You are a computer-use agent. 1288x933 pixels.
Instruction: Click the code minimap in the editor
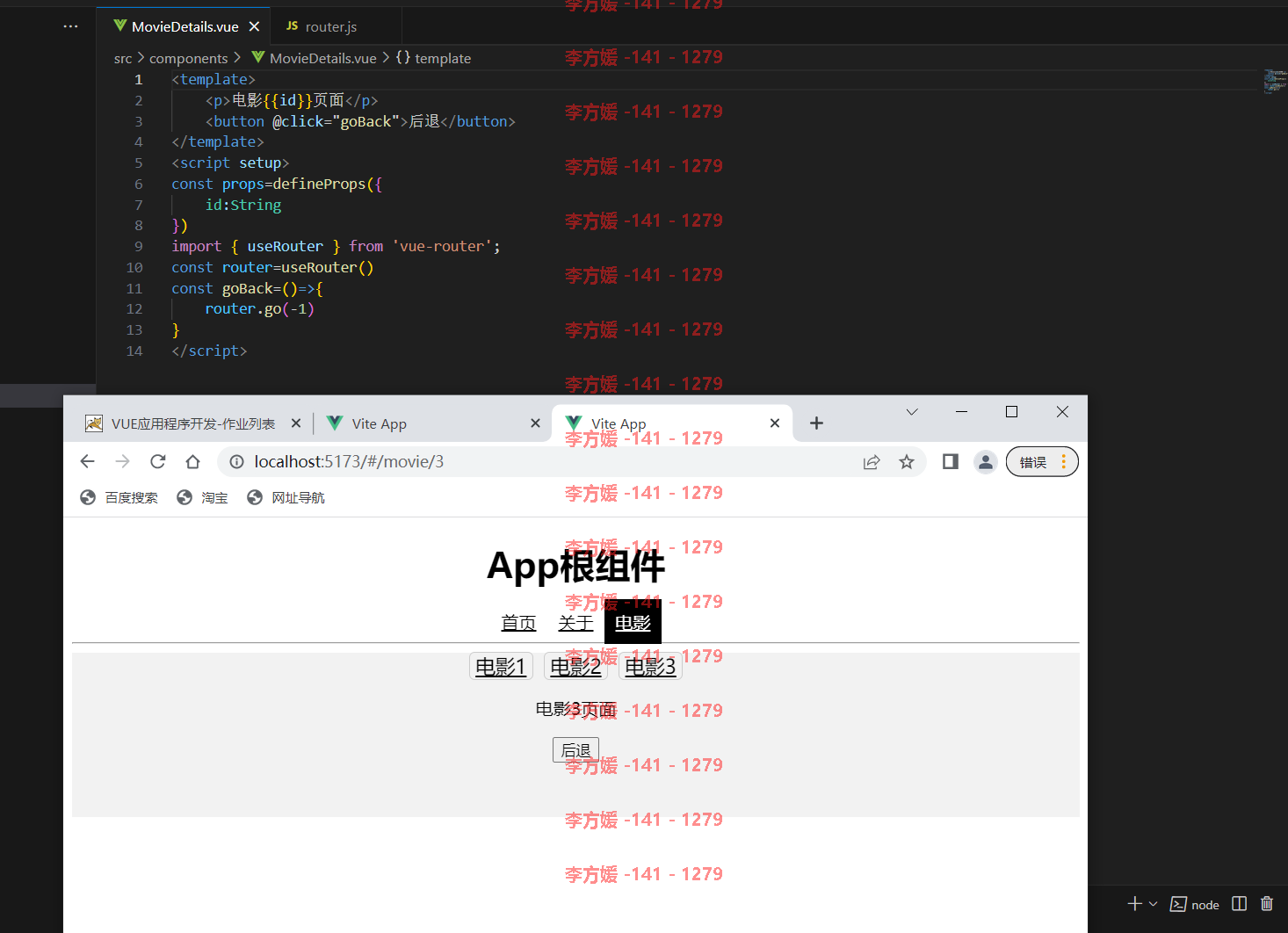pyautogui.click(x=1274, y=81)
